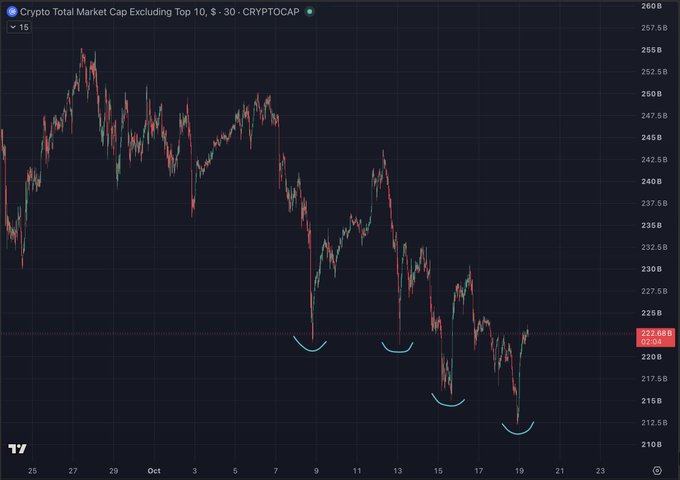680x480 pixels.
Task: Click date 23 on the time axis
Action: click(x=600, y=470)
